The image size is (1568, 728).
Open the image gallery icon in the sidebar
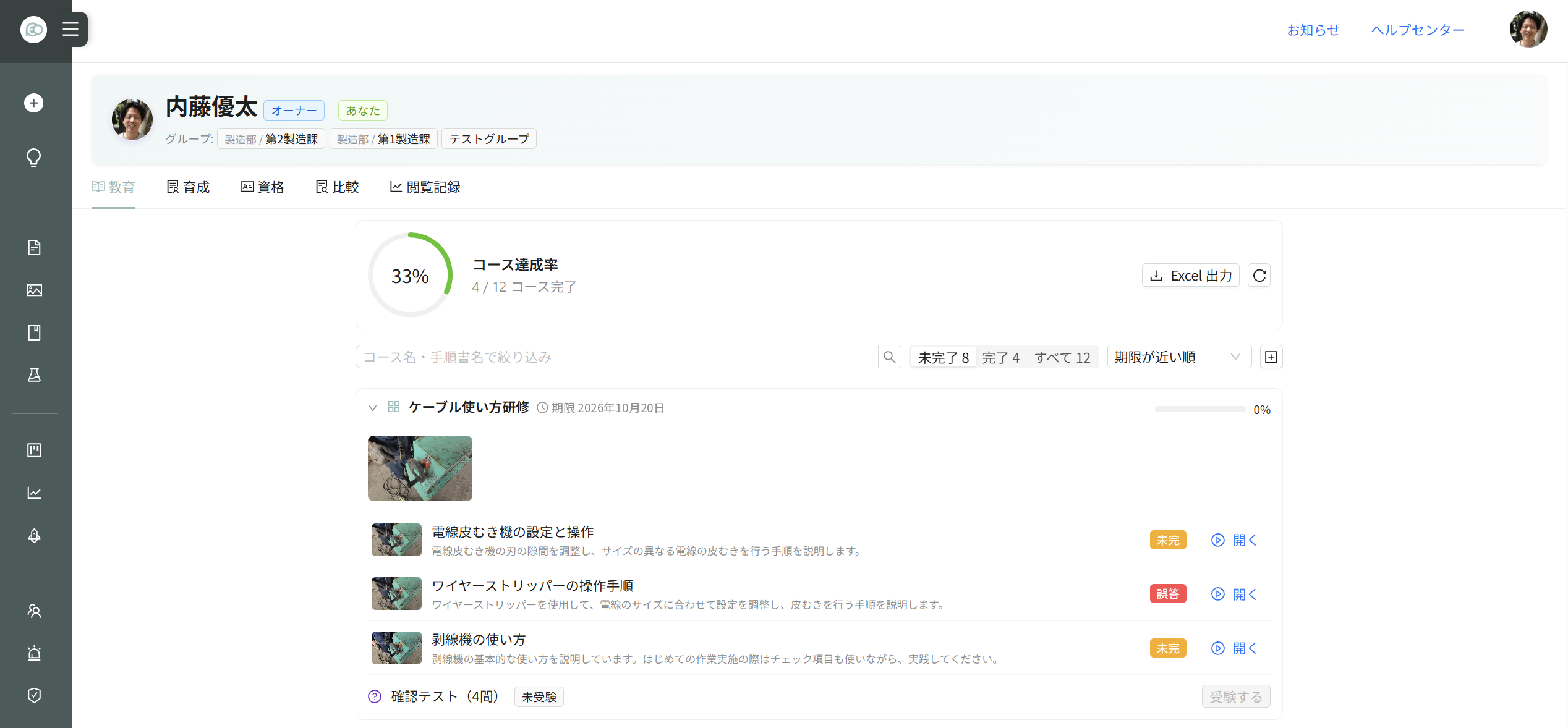coord(34,290)
